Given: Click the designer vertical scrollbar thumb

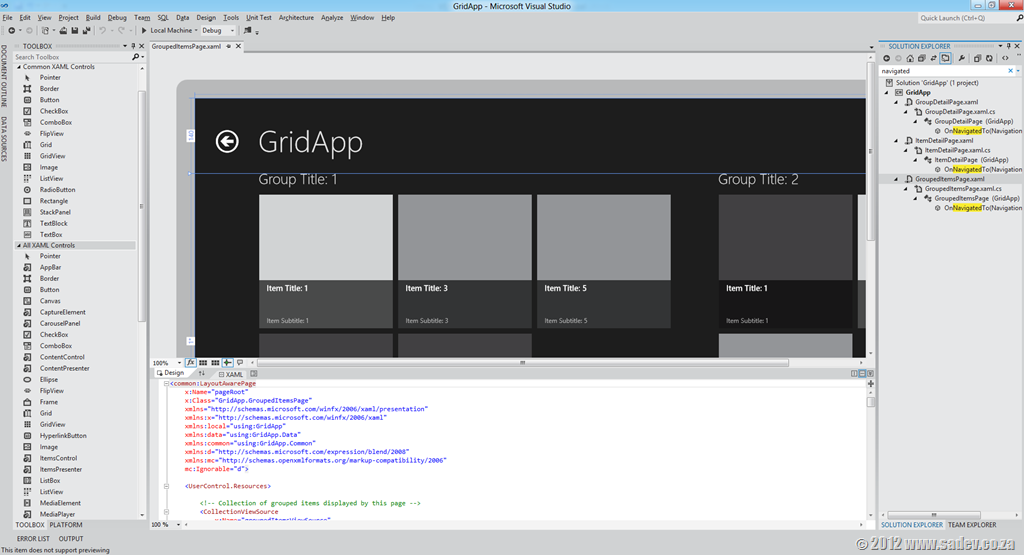Looking at the screenshot, I should click(x=870, y=151).
